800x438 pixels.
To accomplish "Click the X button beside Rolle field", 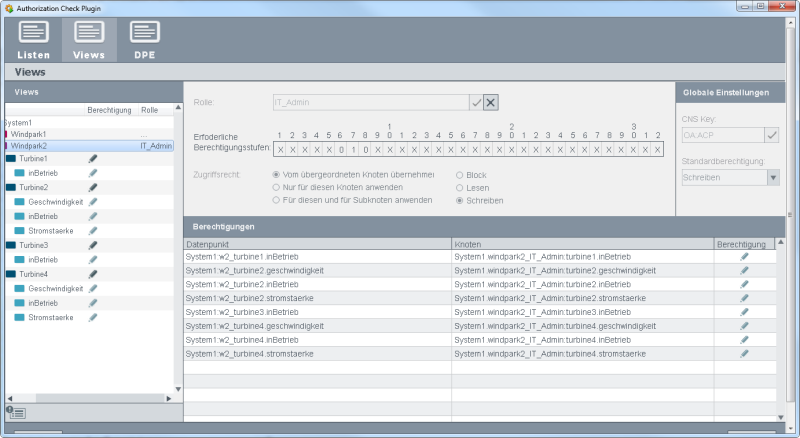I will (491, 102).
